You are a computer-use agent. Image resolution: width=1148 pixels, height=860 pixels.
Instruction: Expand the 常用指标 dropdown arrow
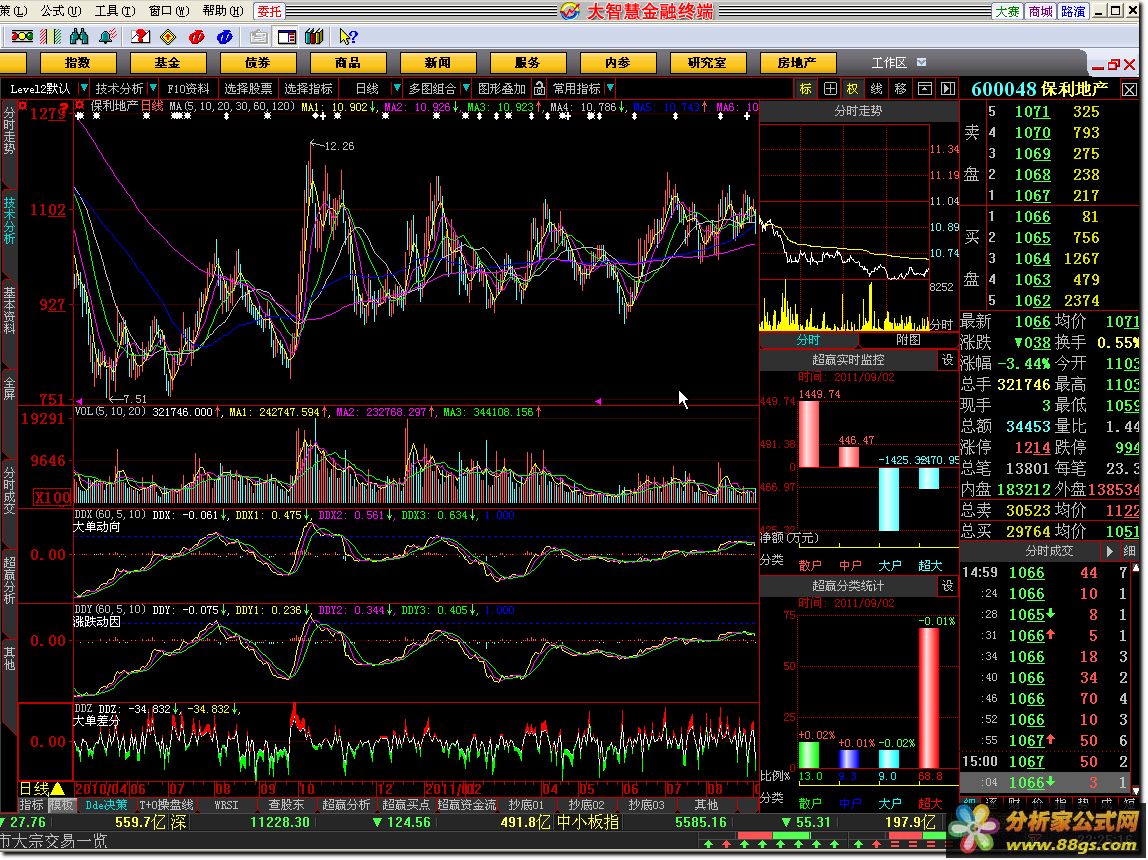pyautogui.click(x=610, y=89)
